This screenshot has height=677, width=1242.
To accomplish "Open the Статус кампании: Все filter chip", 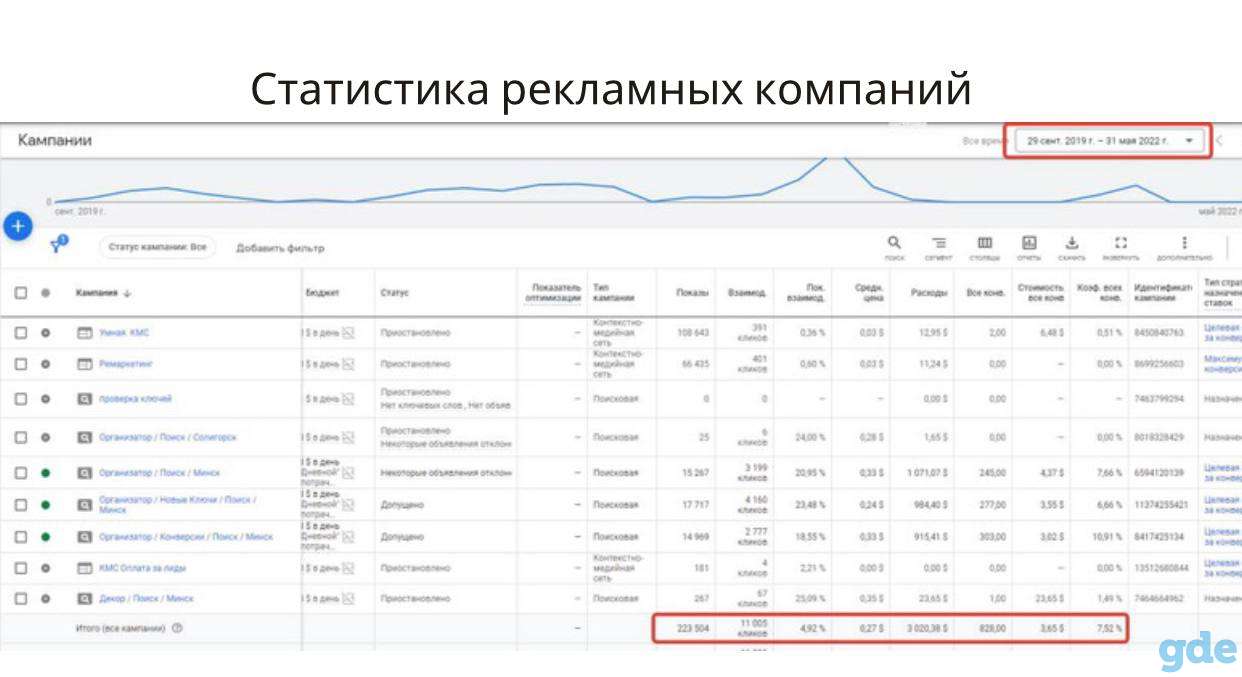I will point(157,248).
